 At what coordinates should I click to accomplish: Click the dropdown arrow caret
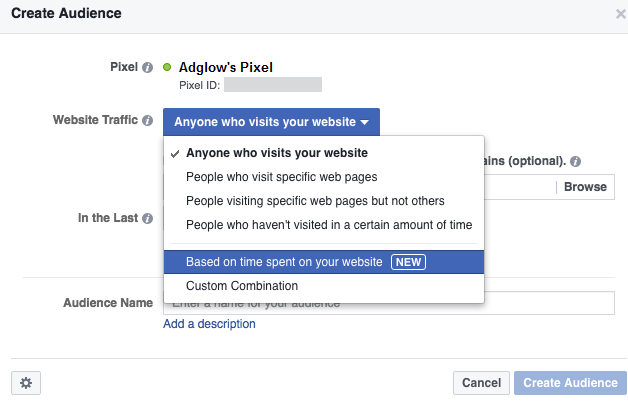click(364, 122)
